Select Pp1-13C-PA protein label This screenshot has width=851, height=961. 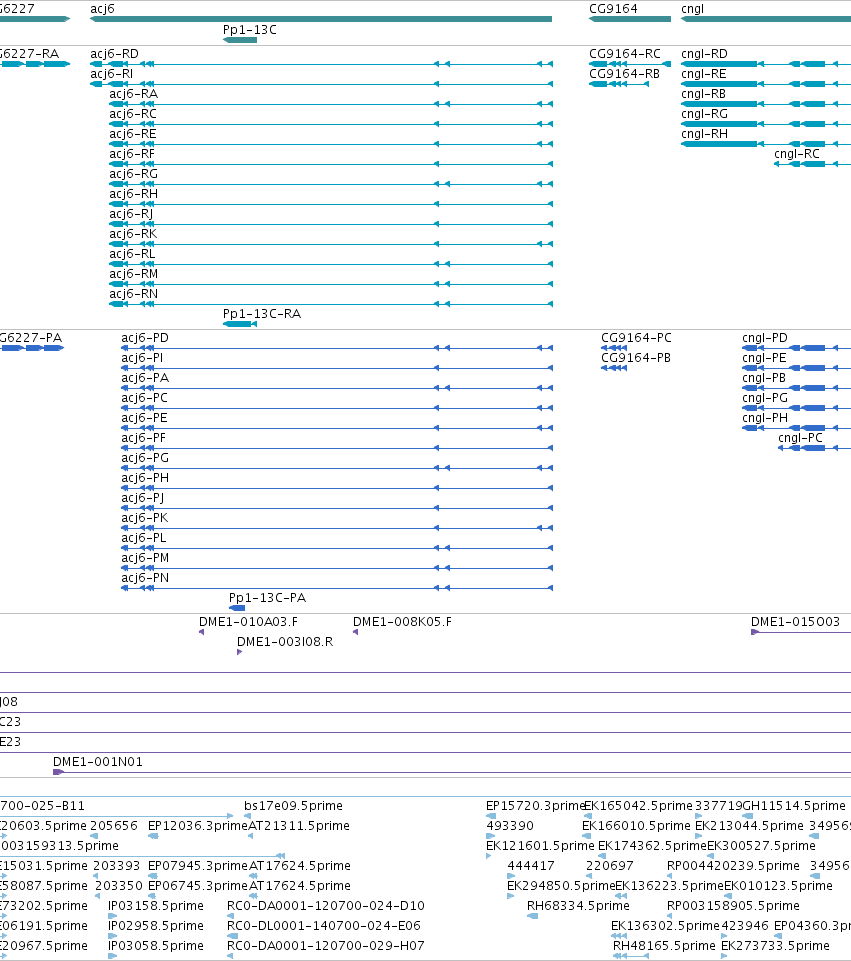click(267, 598)
